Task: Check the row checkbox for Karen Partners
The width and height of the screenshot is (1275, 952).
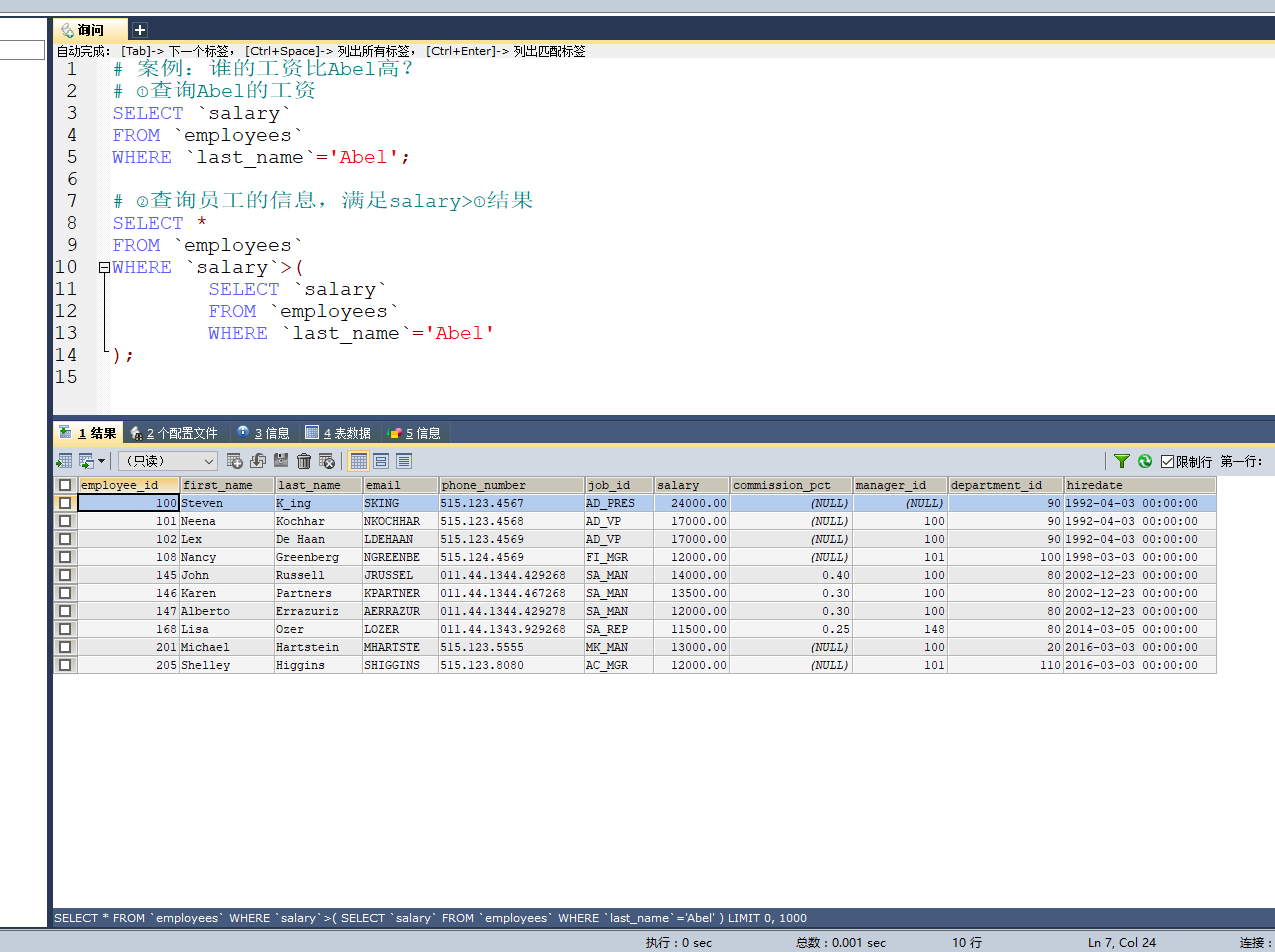Action: click(x=65, y=593)
